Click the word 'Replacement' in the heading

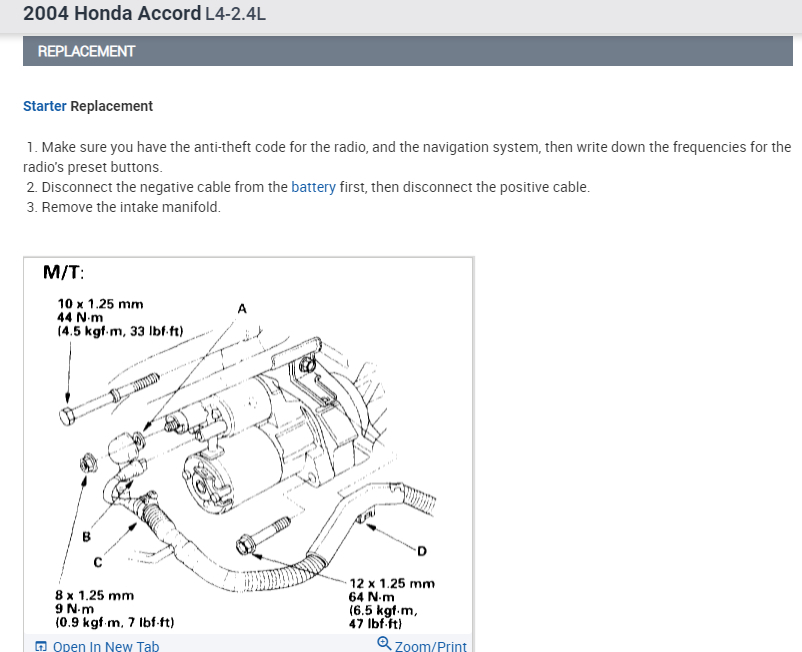(112, 106)
